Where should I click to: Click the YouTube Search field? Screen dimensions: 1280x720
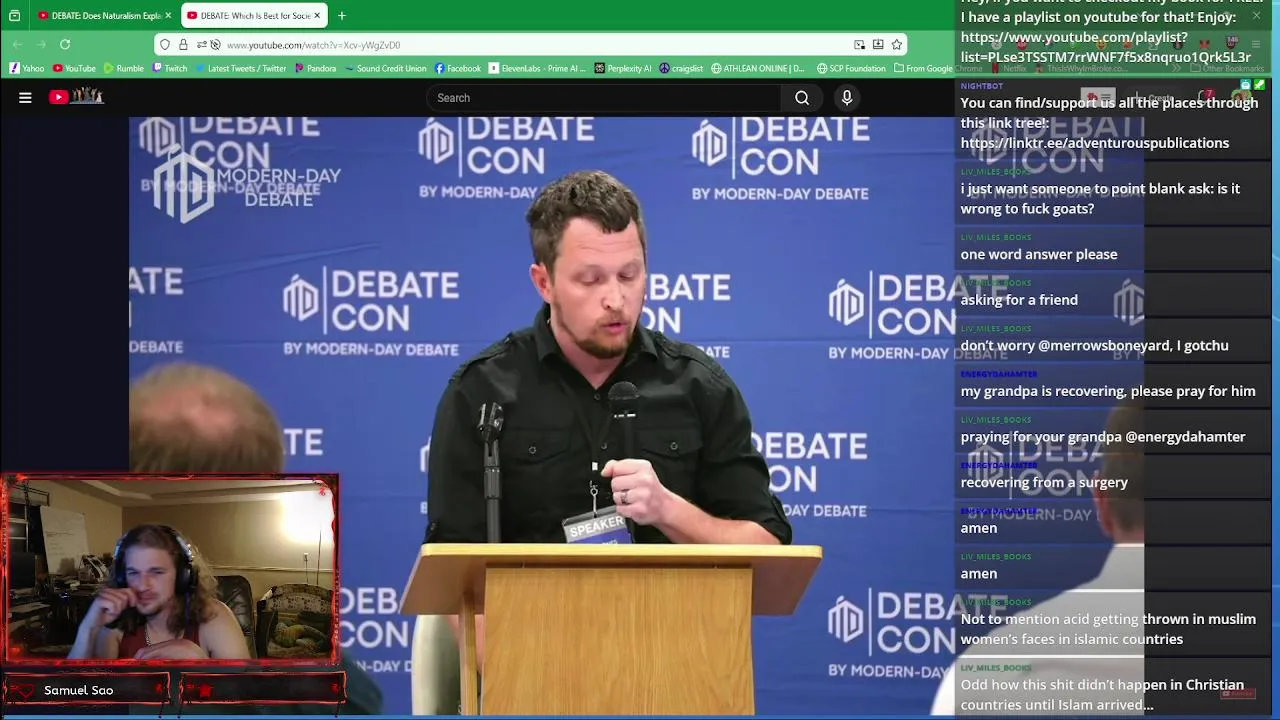tap(605, 98)
